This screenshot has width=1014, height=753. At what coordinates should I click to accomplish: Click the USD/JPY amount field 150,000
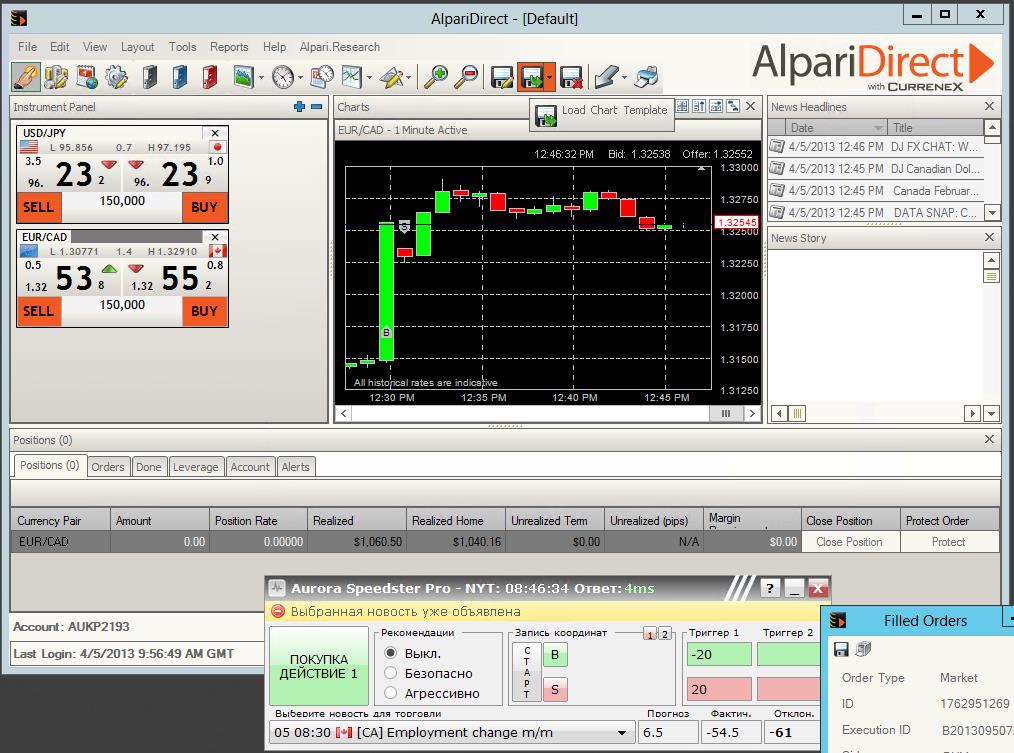pyautogui.click(x=122, y=201)
